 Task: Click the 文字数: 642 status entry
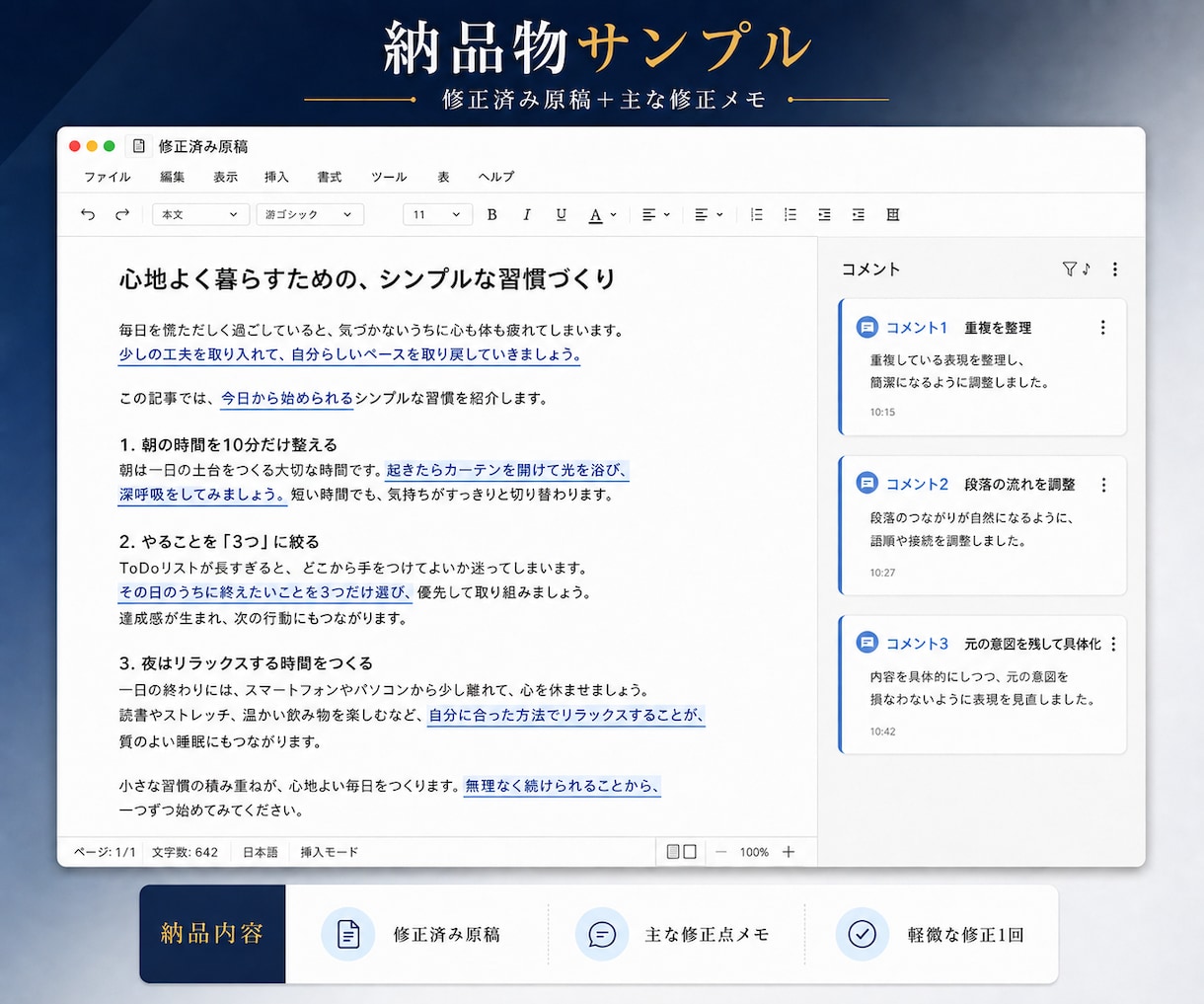185,852
